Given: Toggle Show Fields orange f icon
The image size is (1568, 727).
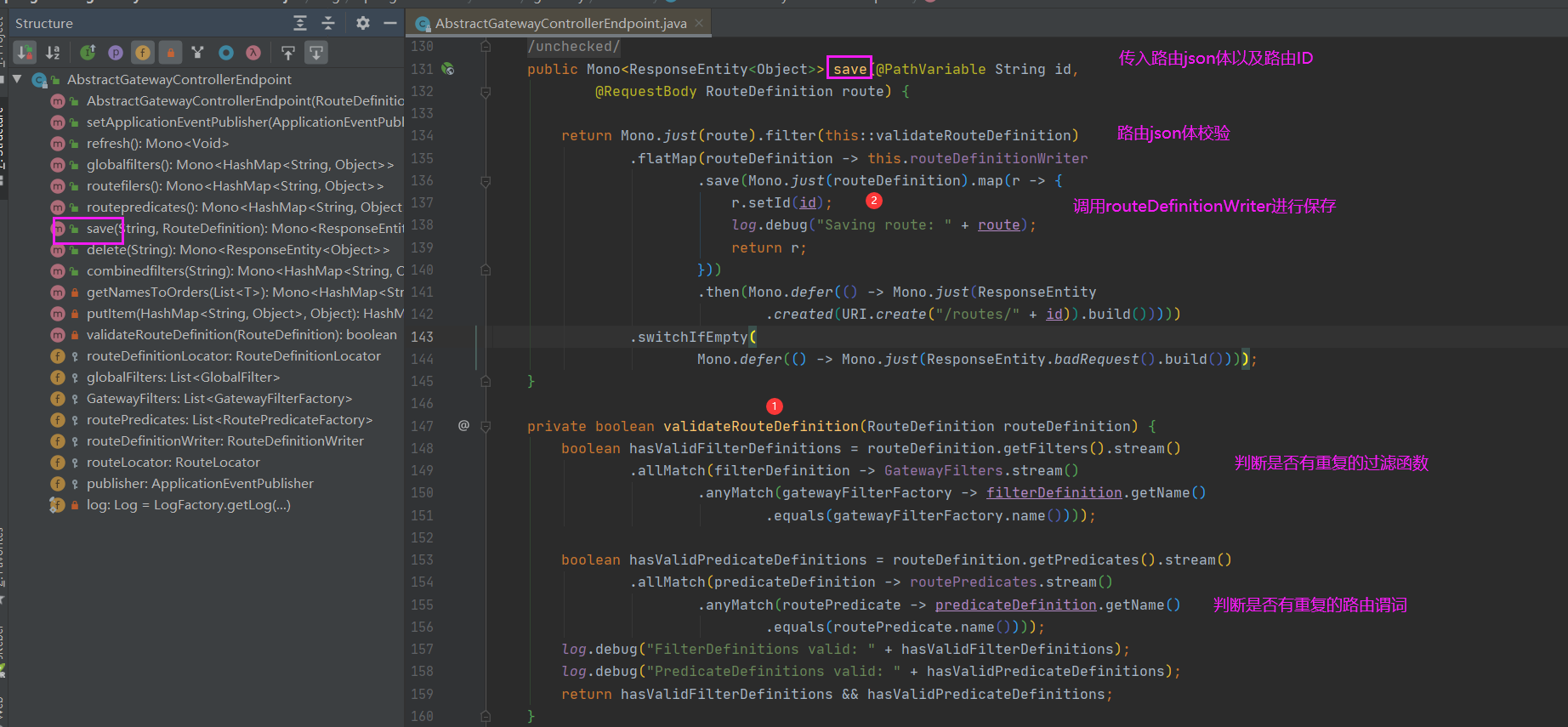Looking at the screenshot, I should point(143,53).
